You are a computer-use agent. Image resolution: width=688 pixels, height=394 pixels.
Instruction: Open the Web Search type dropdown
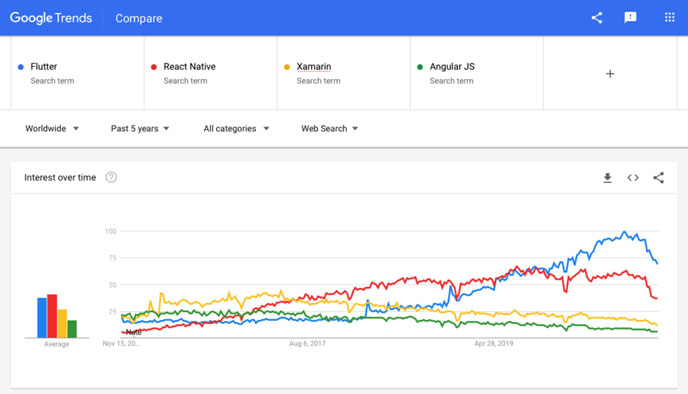pyautogui.click(x=330, y=129)
